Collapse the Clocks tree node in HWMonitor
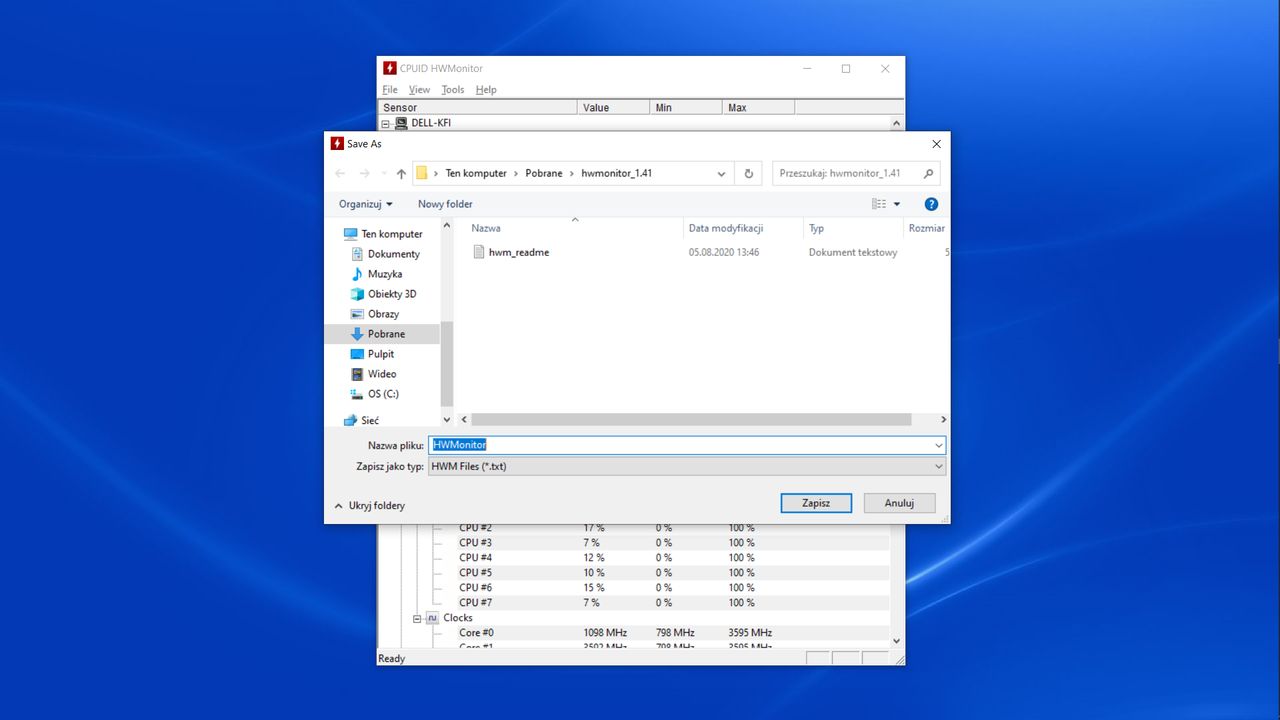Viewport: 1280px width, 720px height. click(418, 618)
